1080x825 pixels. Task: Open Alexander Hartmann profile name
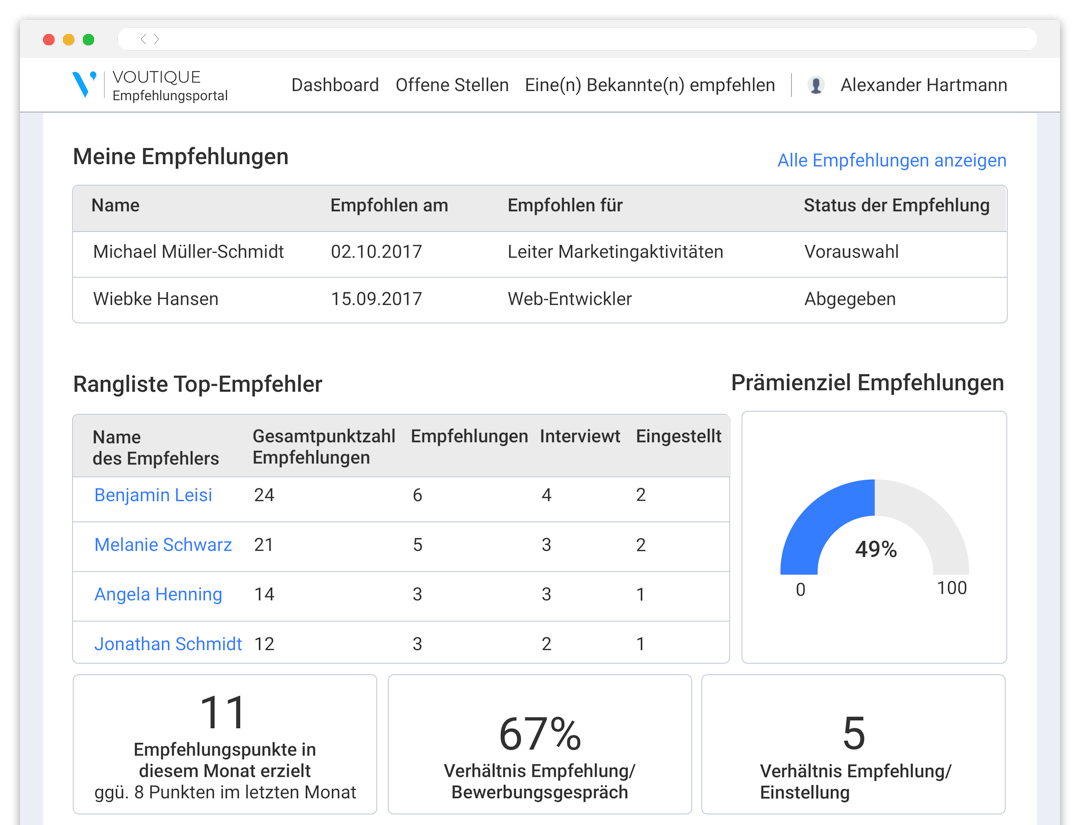click(x=923, y=85)
